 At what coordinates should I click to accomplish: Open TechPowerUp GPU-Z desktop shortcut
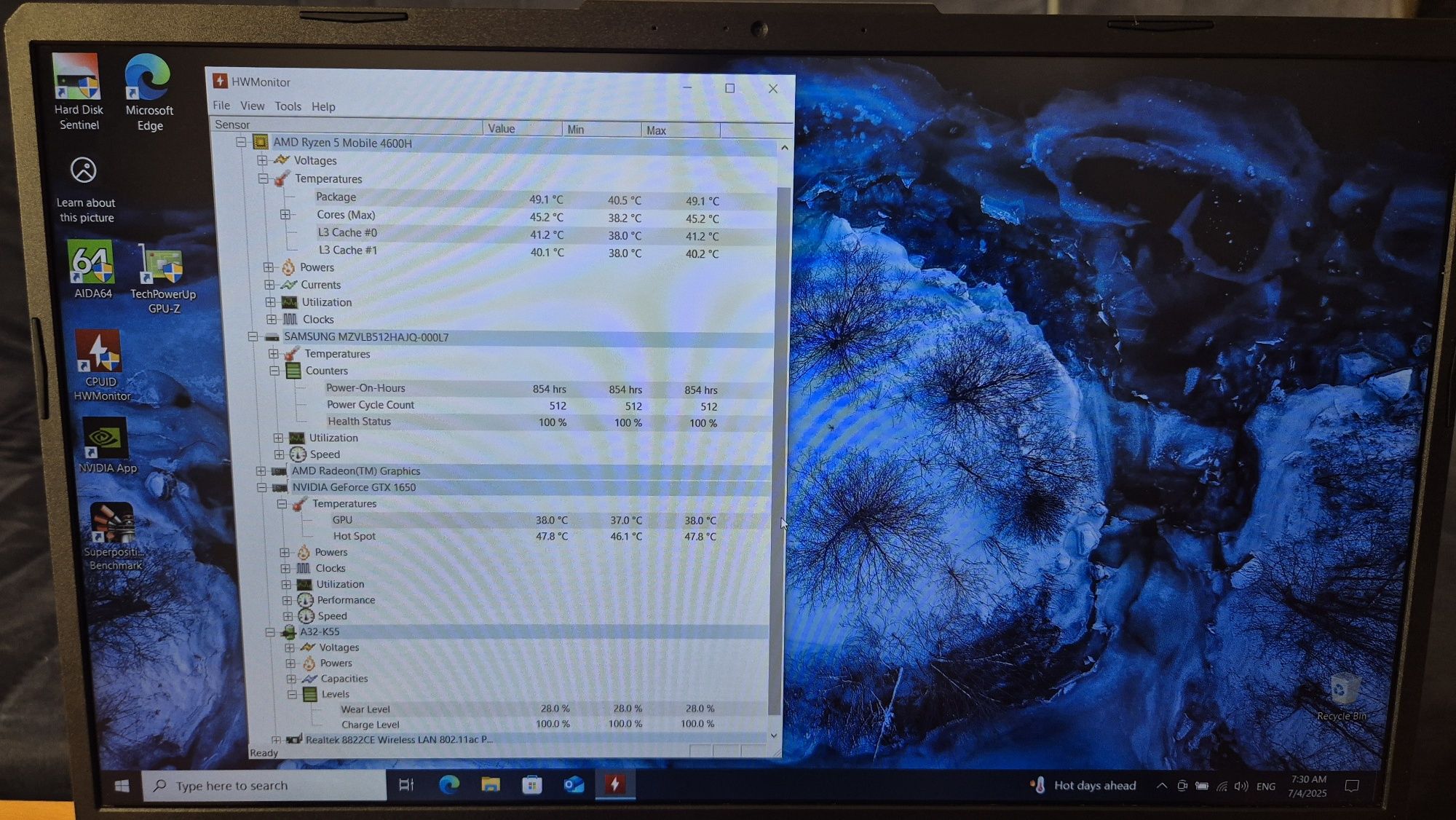[x=163, y=279]
